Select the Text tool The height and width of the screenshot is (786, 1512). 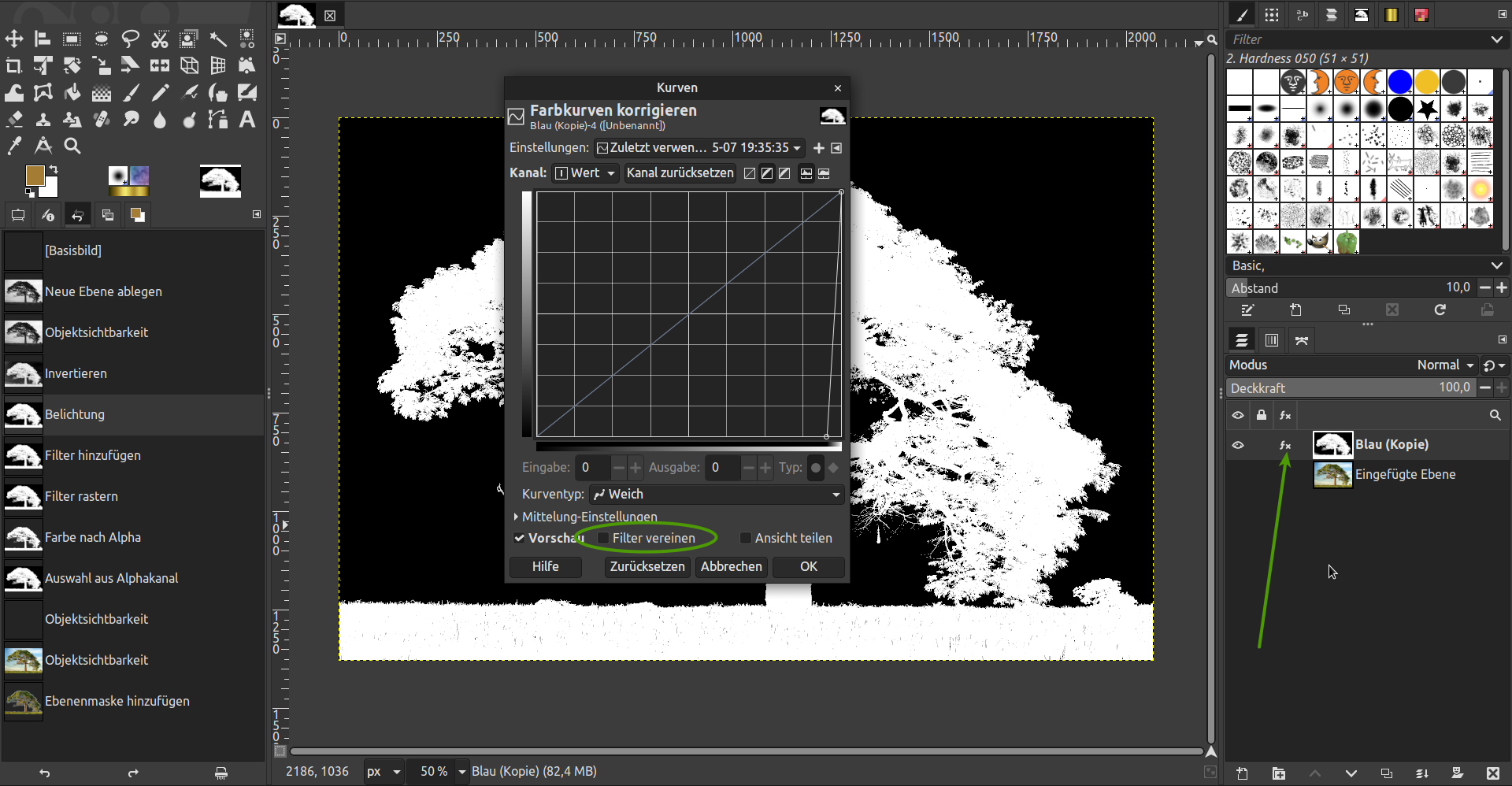247,120
